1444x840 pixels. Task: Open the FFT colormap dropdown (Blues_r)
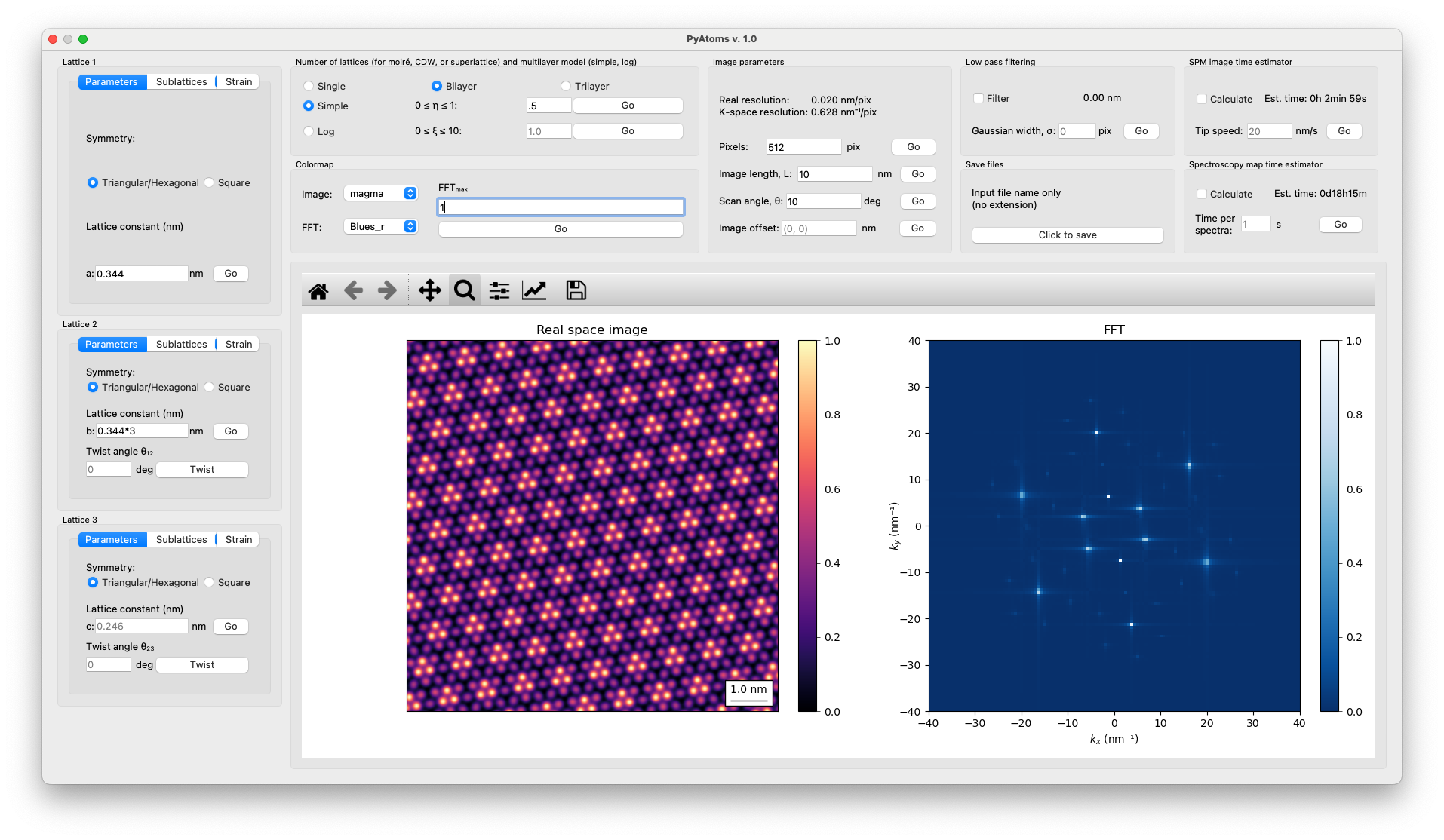click(x=381, y=227)
